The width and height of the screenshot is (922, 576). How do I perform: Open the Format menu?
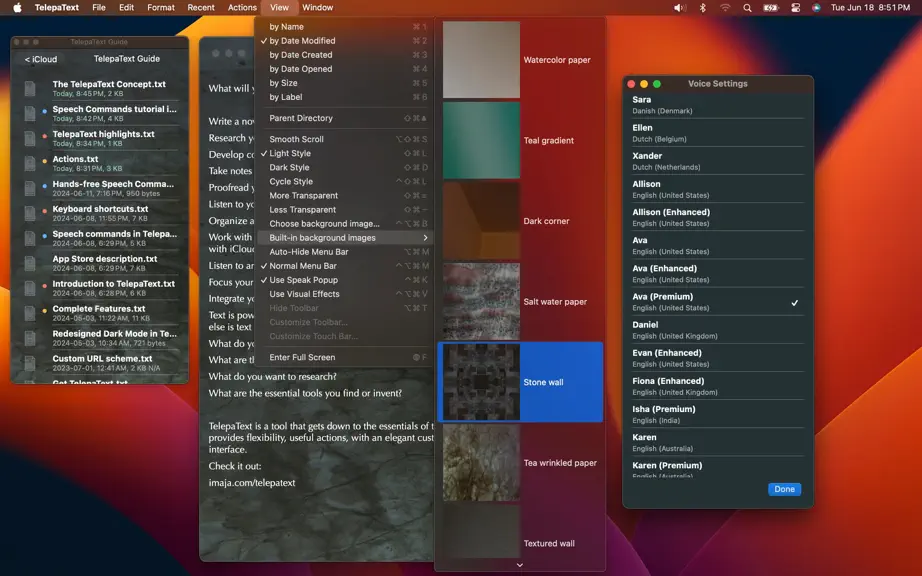point(161,8)
